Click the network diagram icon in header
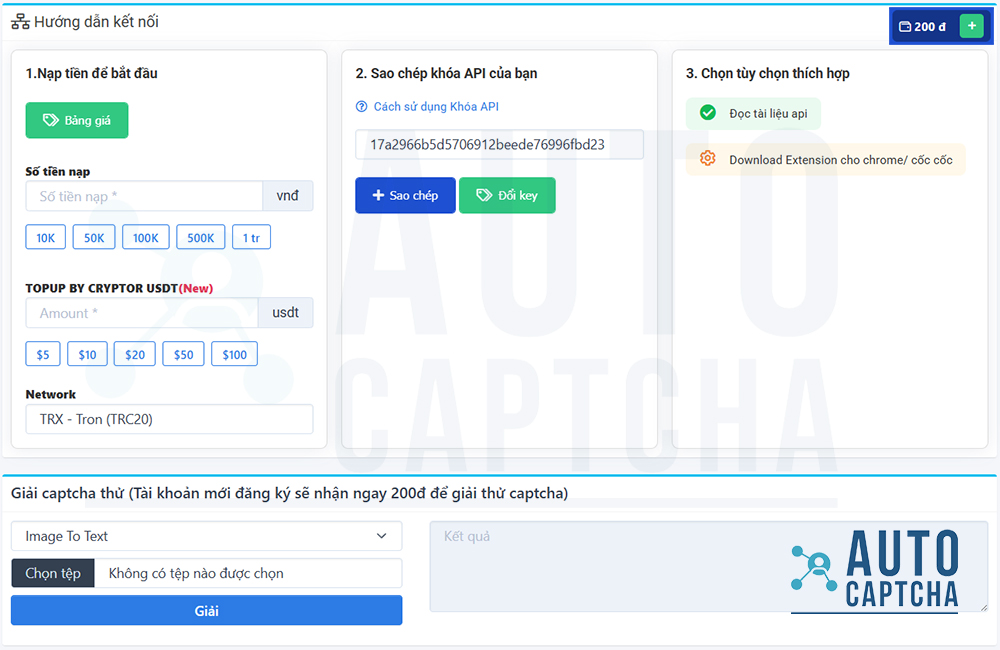Viewport: 1000px width, 650px height. [20, 22]
